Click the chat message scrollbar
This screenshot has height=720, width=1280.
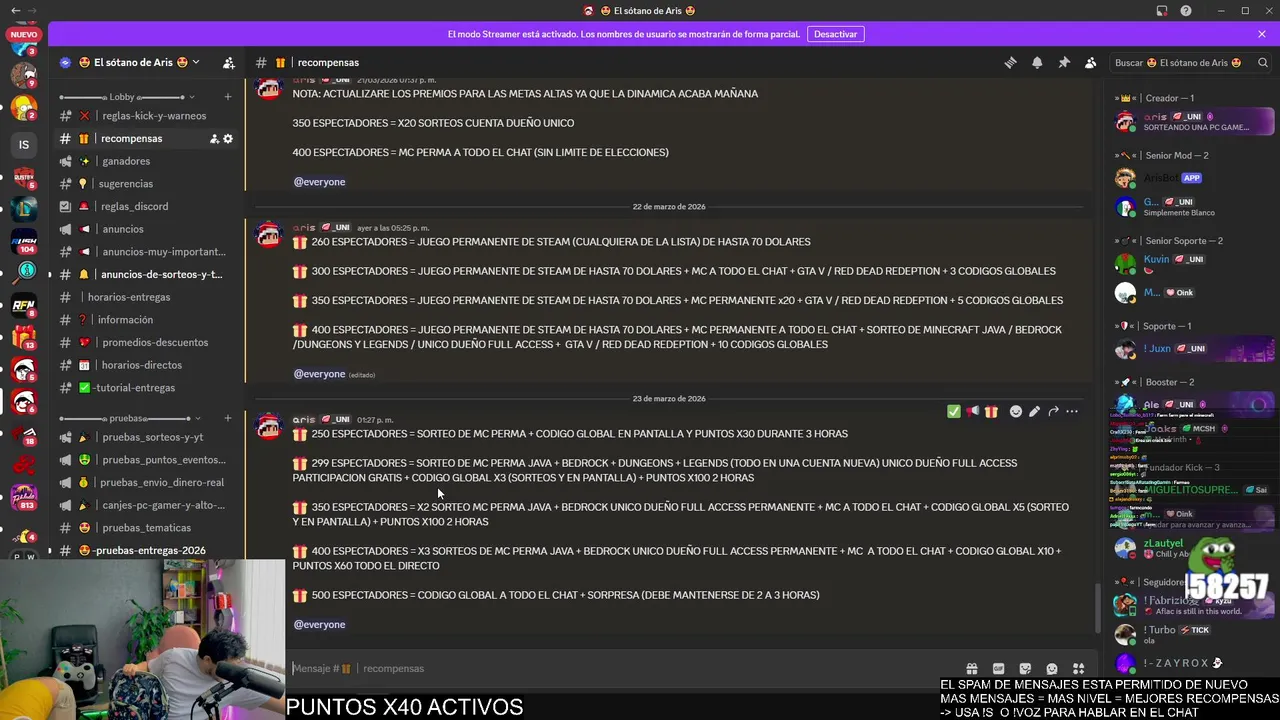coord(1097,606)
